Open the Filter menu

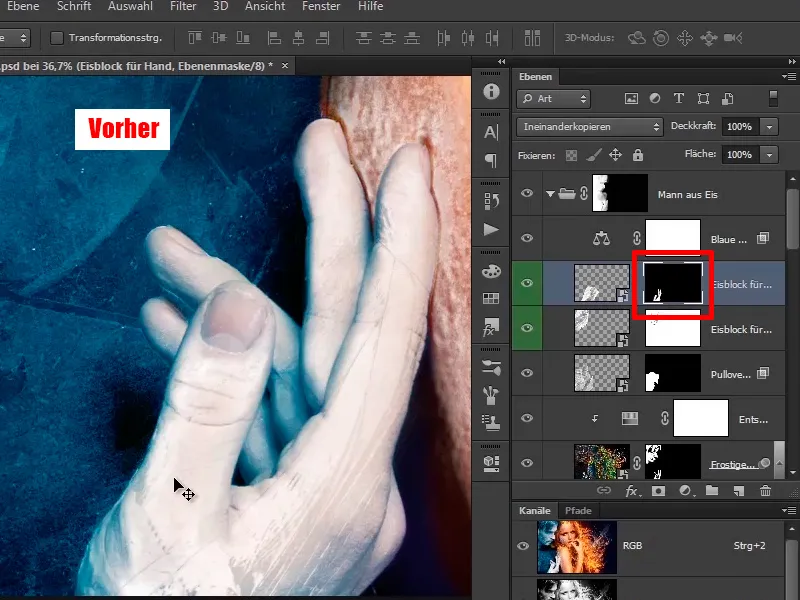(x=183, y=6)
